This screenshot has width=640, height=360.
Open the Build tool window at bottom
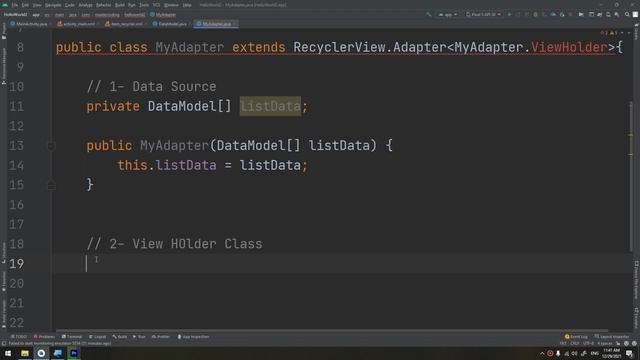tap(120, 337)
